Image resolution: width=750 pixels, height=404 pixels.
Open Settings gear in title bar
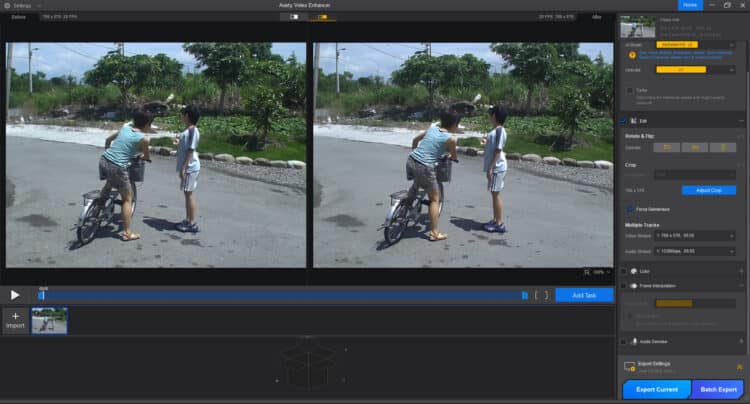8,5
